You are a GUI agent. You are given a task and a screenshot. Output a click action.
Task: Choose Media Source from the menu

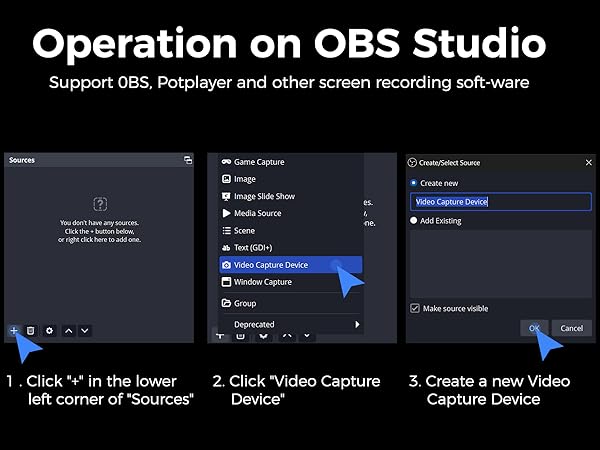point(291,213)
